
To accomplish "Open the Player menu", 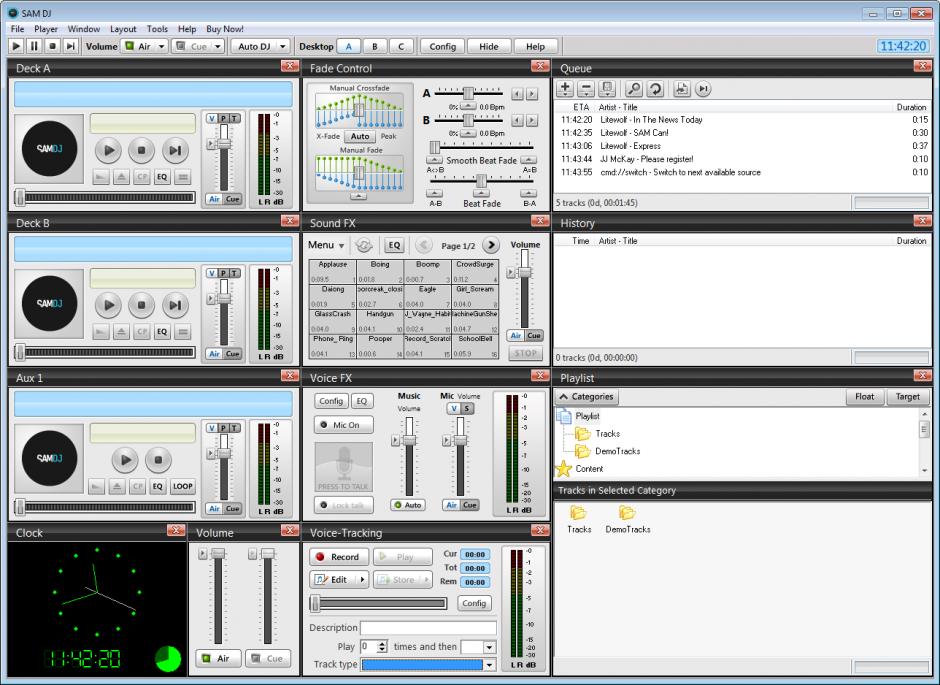I will pyautogui.click(x=46, y=29).
